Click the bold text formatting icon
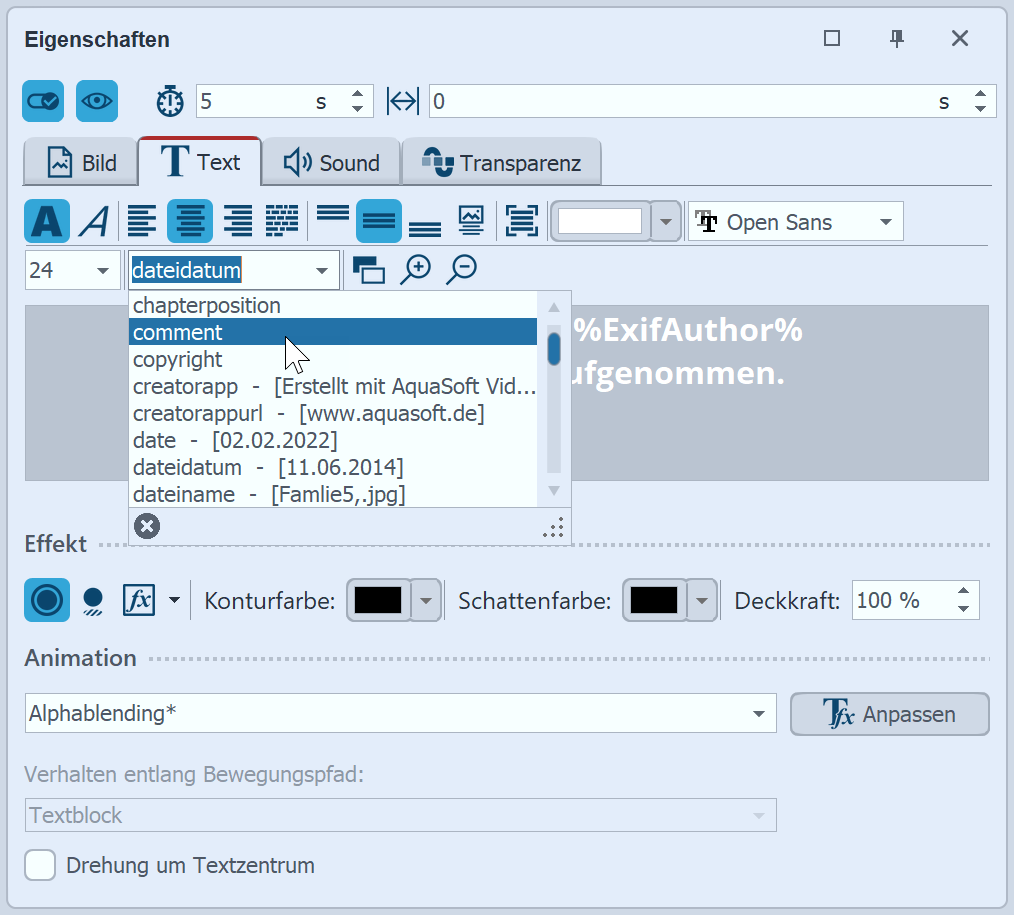The height and width of the screenshot is (915, 1014). [47, 221]
